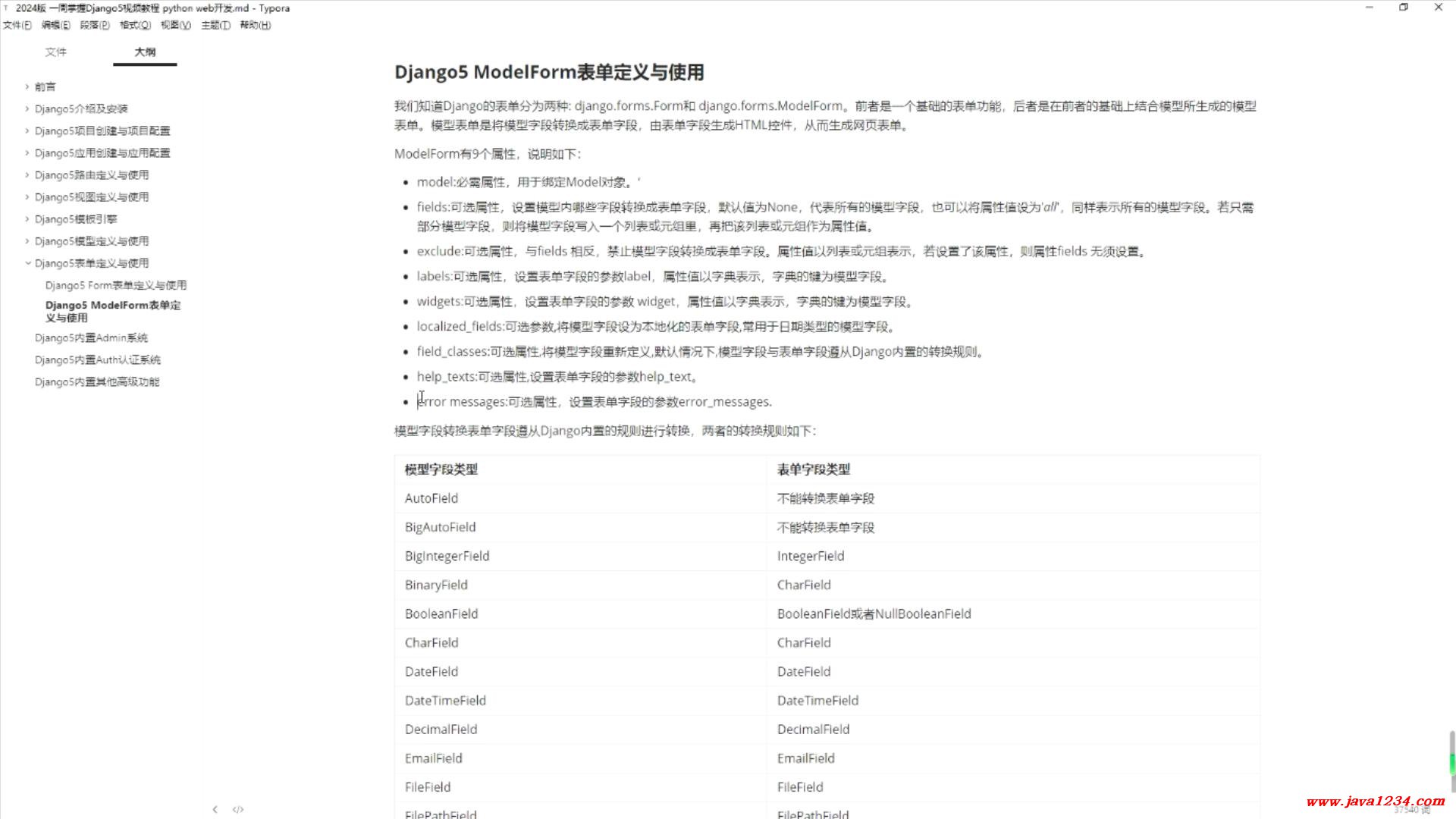Minimize the Typora window
The width and height of the screenshot is (1456, 819).
tap(1370, 8)
